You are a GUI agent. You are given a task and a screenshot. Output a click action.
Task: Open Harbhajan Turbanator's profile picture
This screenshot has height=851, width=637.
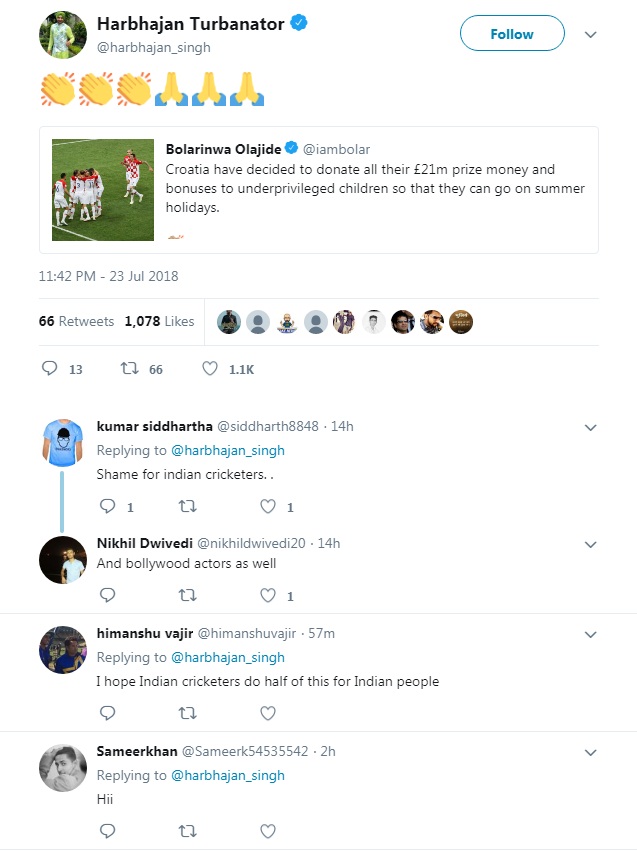coord(62,35)
